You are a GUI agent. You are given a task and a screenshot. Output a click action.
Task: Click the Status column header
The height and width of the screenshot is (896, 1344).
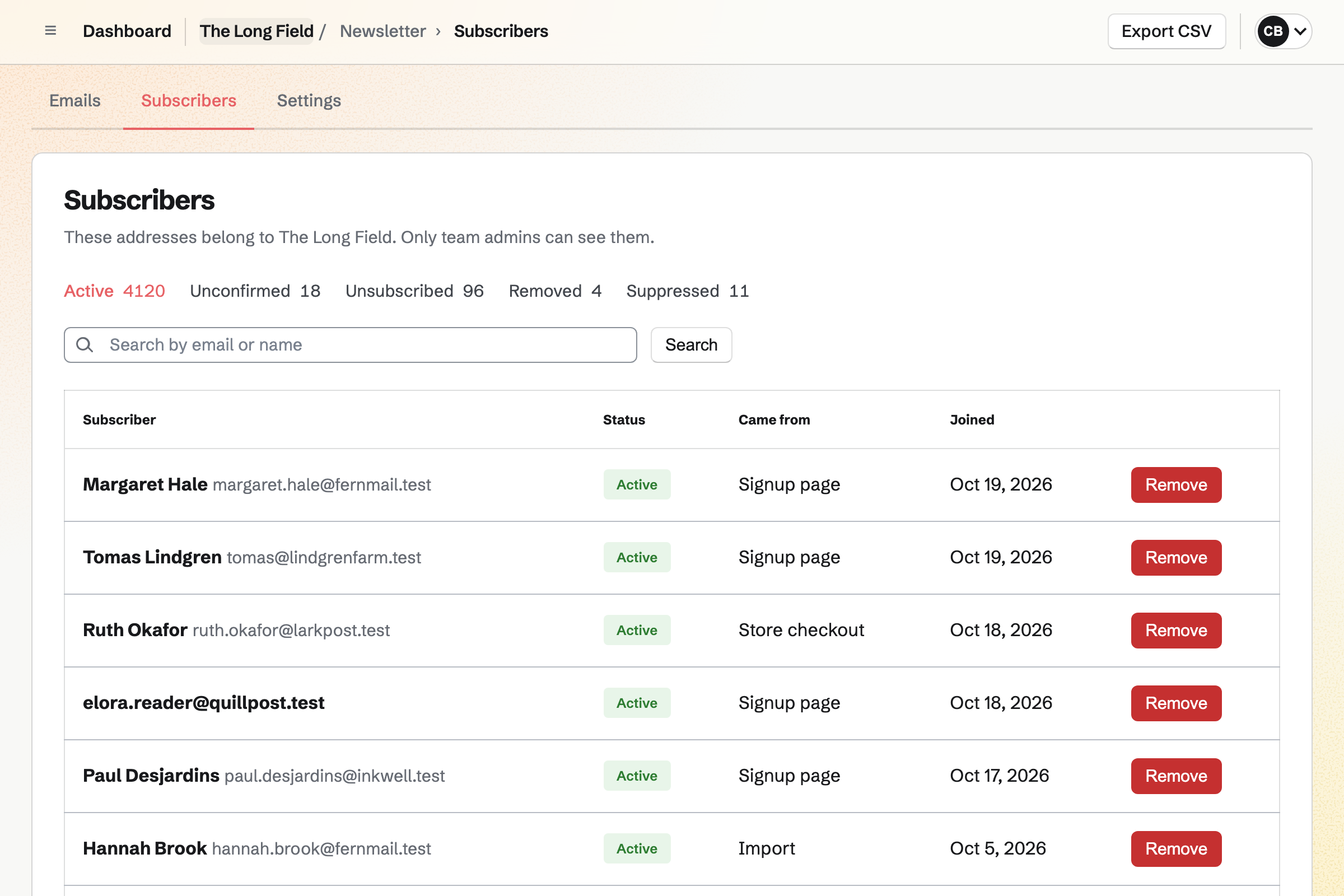tap(624, 419)
